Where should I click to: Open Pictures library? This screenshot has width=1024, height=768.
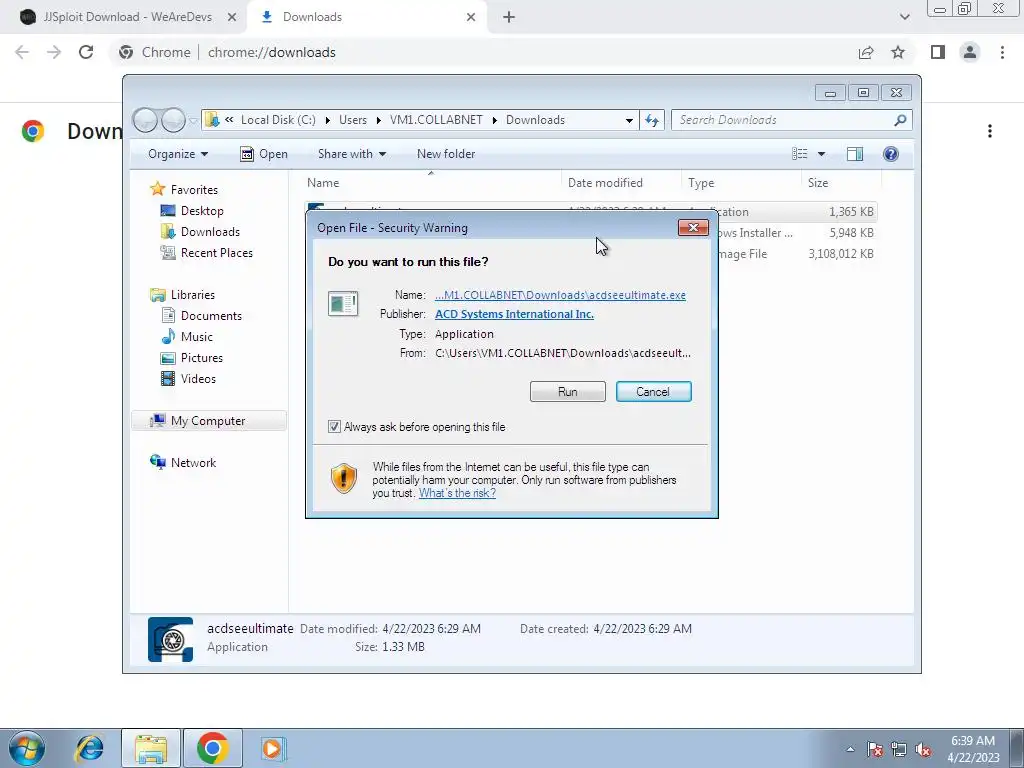(202, 358)
